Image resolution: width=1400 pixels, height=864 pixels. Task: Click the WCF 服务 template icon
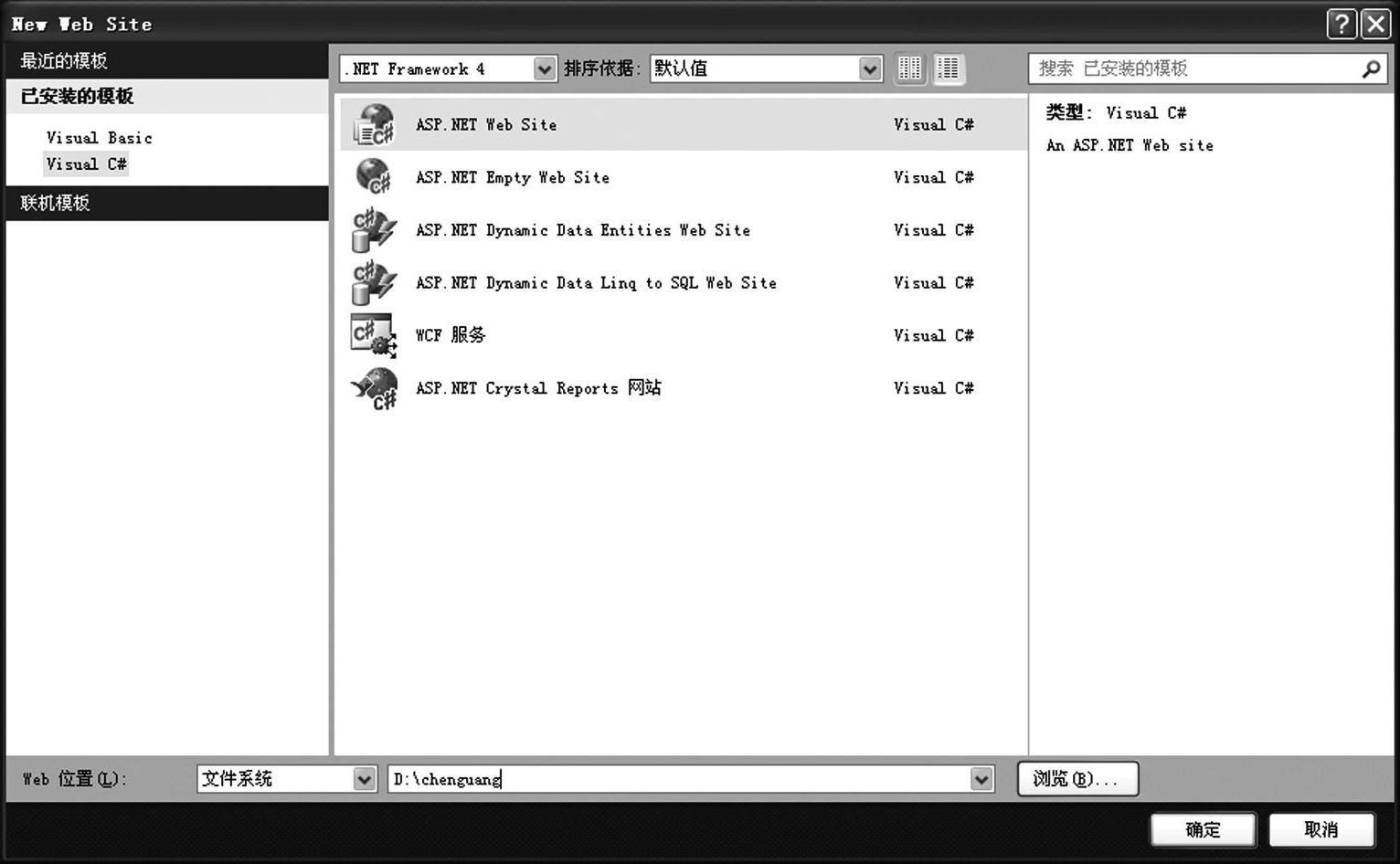pyautogui.click(x=374, y=335)
